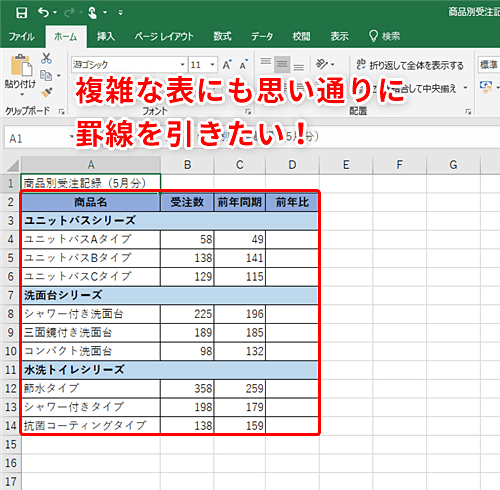Click the 貼り付け paste clipboard icon

click(21, 66)
